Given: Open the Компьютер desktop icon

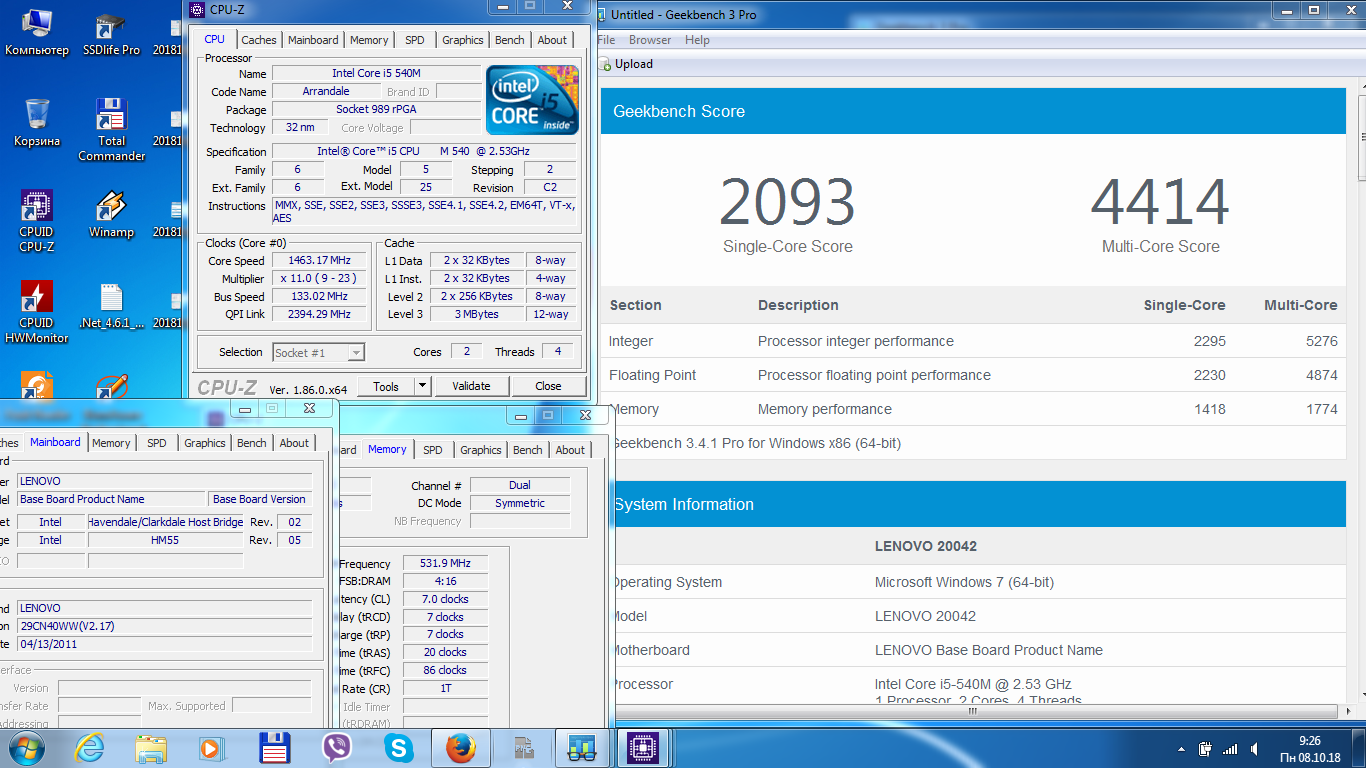Looking at the screenshot, I should coord(37,32).
